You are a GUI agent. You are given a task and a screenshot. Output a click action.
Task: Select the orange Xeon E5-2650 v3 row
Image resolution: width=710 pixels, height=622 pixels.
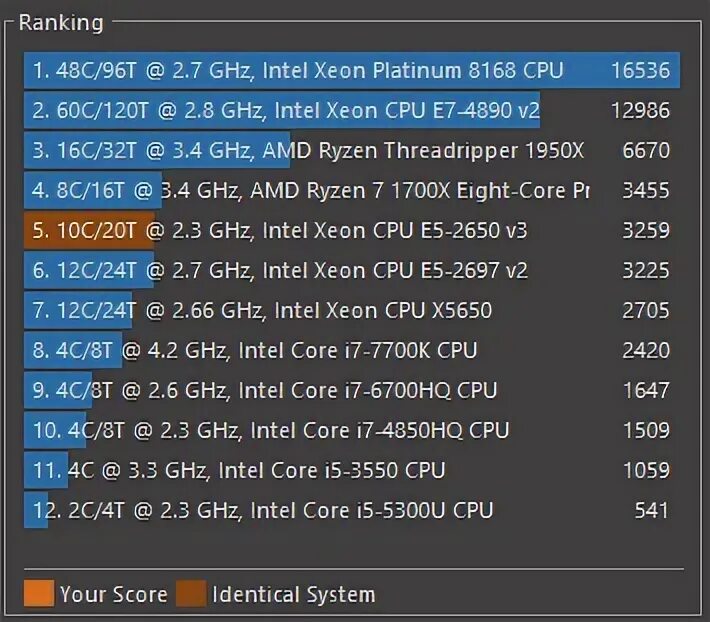pos(352,230)
